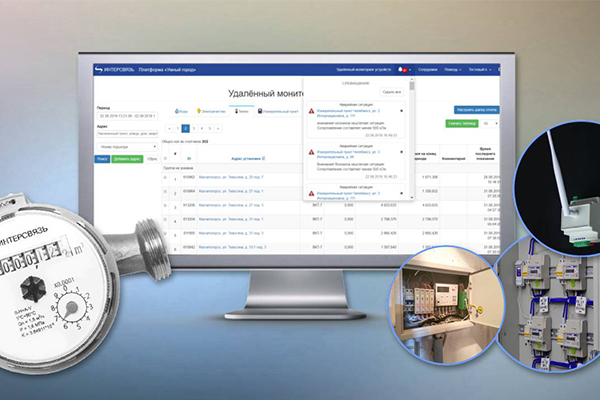Expand the Номер подъезда dropdown

[125, 147]
